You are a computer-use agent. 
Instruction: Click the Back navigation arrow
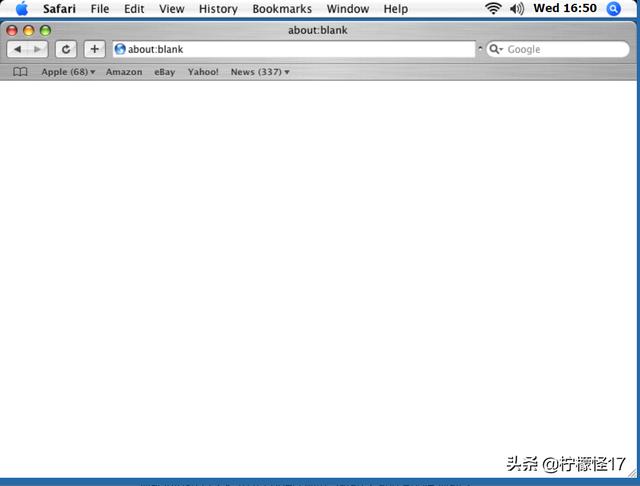click(18, 49)
